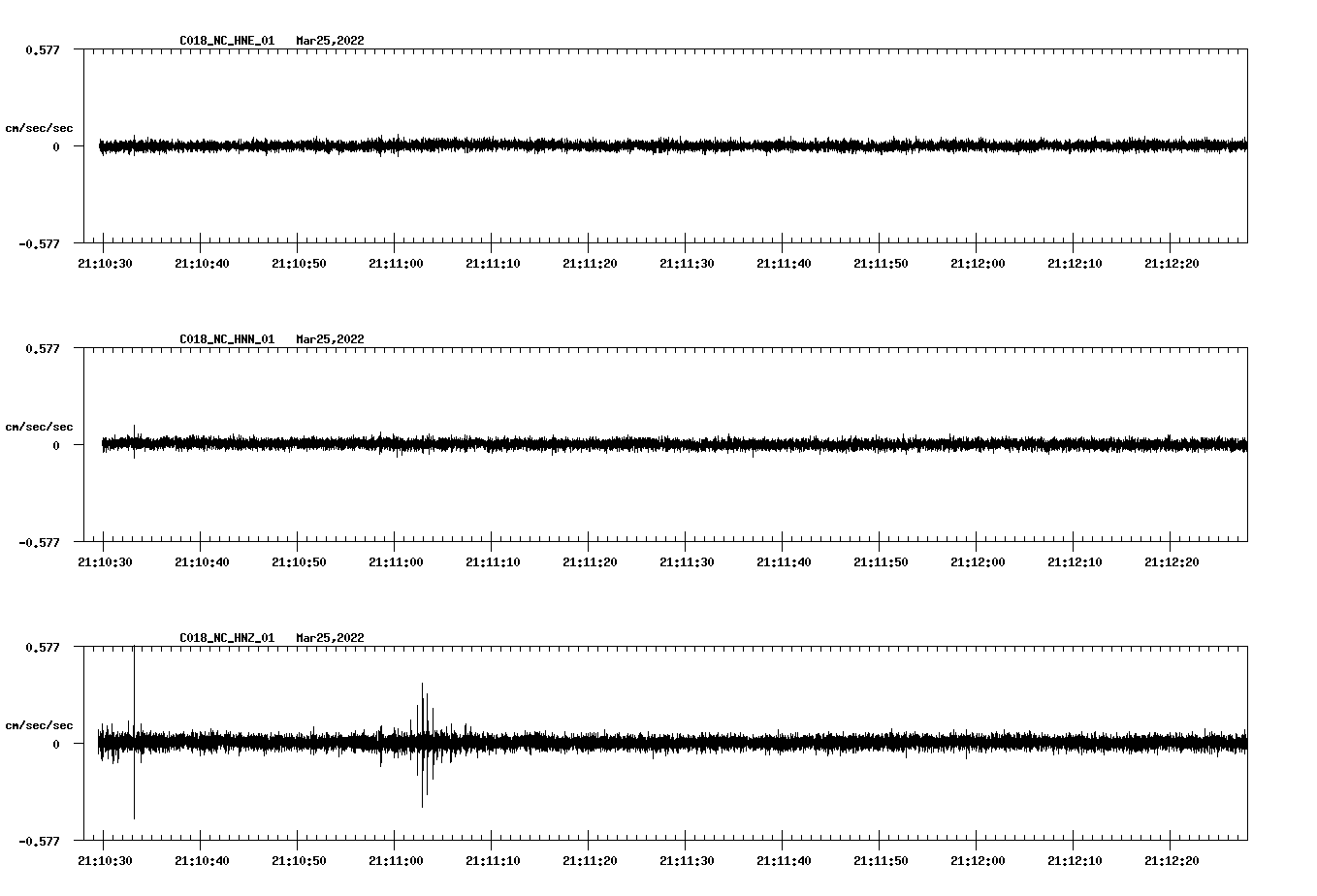
Task: Click the zero baseline label on the HNE plot
Action: (56, 146)
